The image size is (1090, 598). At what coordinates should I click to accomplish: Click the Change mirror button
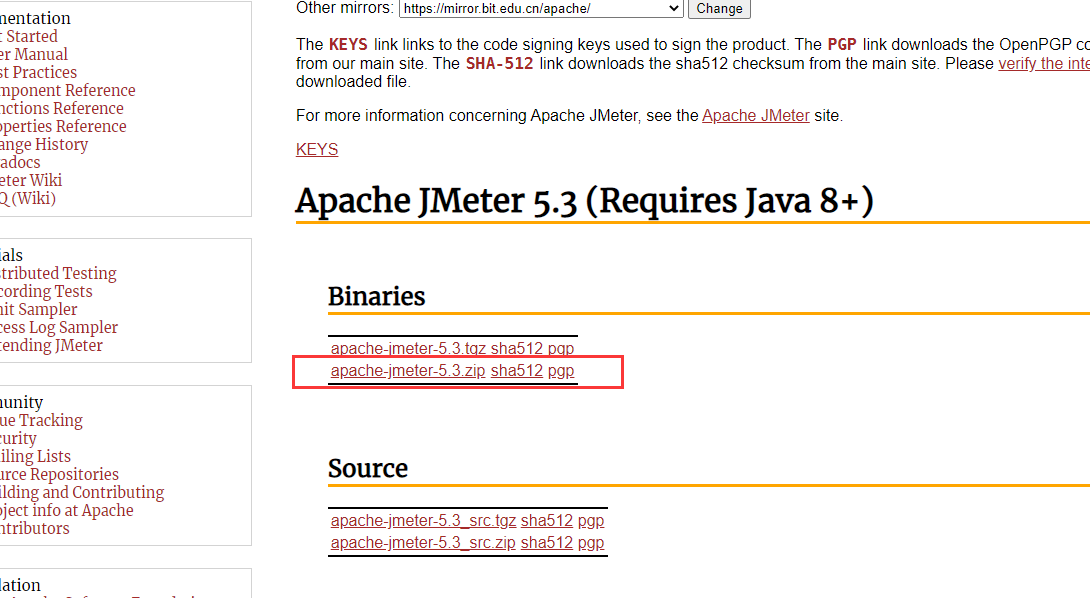click(x=719, y=8)
